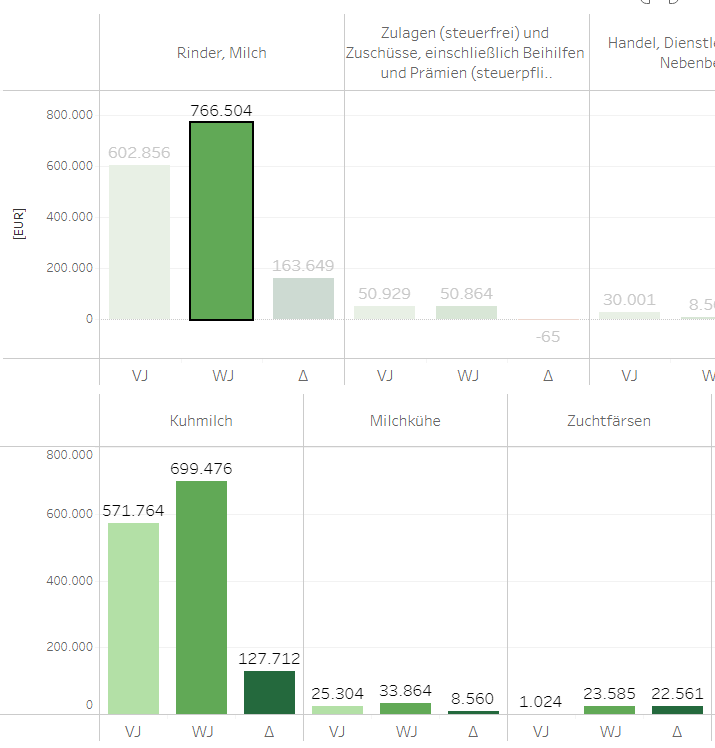715x748 pixels.
Task: Select the Handel VJ bar labeled 30.001
Action: coord(629,315)
